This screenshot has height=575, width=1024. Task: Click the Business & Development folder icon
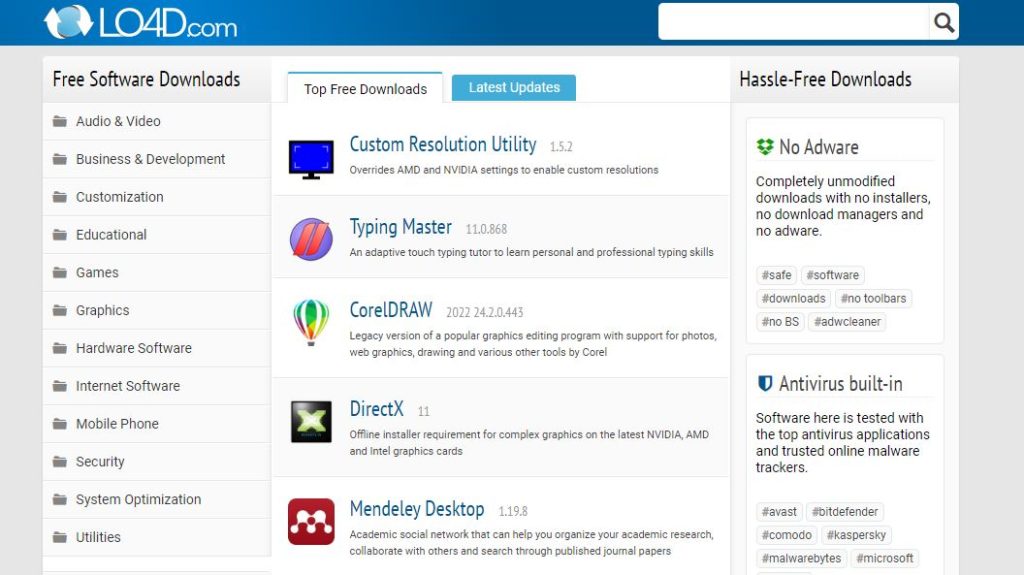pyautogui.click(x=60, y=159)
